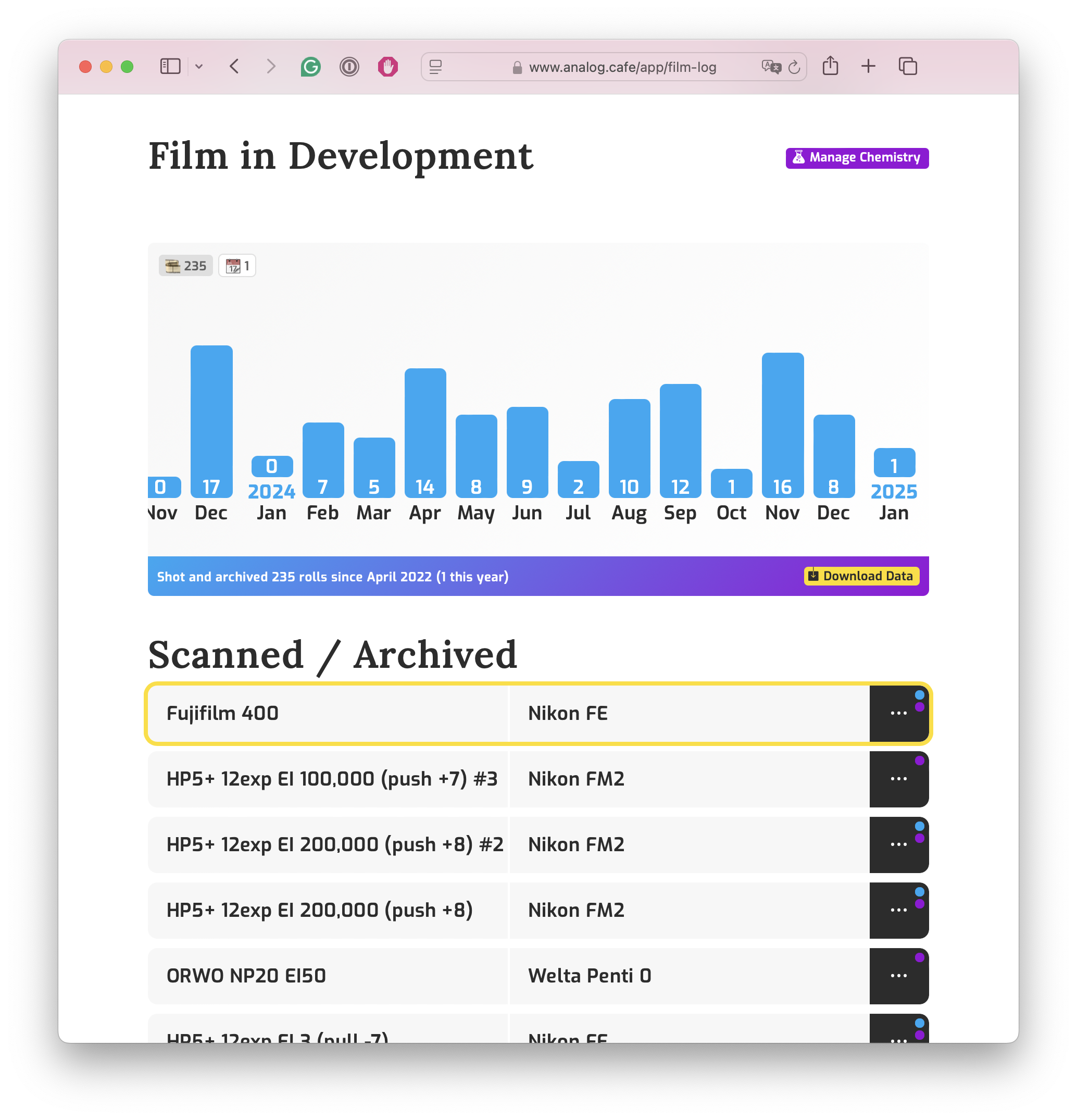Open the sidebar dropdown chevron

pyautogui.click(x=199, y=67)
